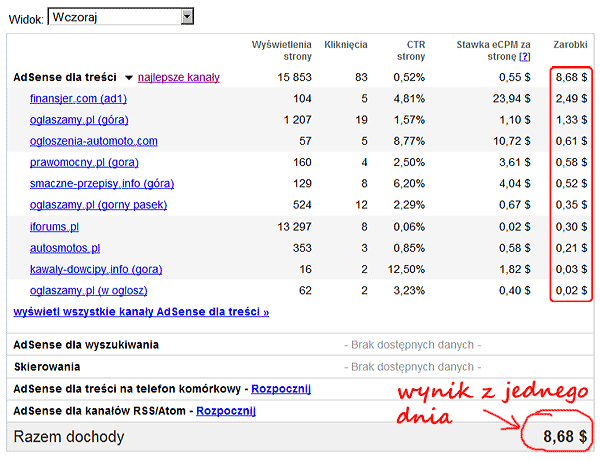Expand the AdSense dla treści triangle arrow
600x461 pixels.
(129, 78)
